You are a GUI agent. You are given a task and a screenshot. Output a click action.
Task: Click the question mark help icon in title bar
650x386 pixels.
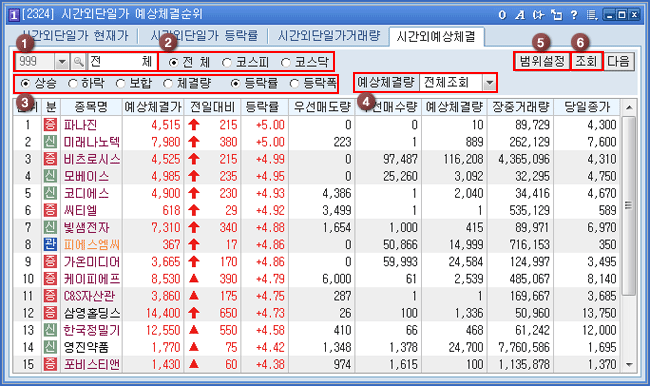[574, 15]
